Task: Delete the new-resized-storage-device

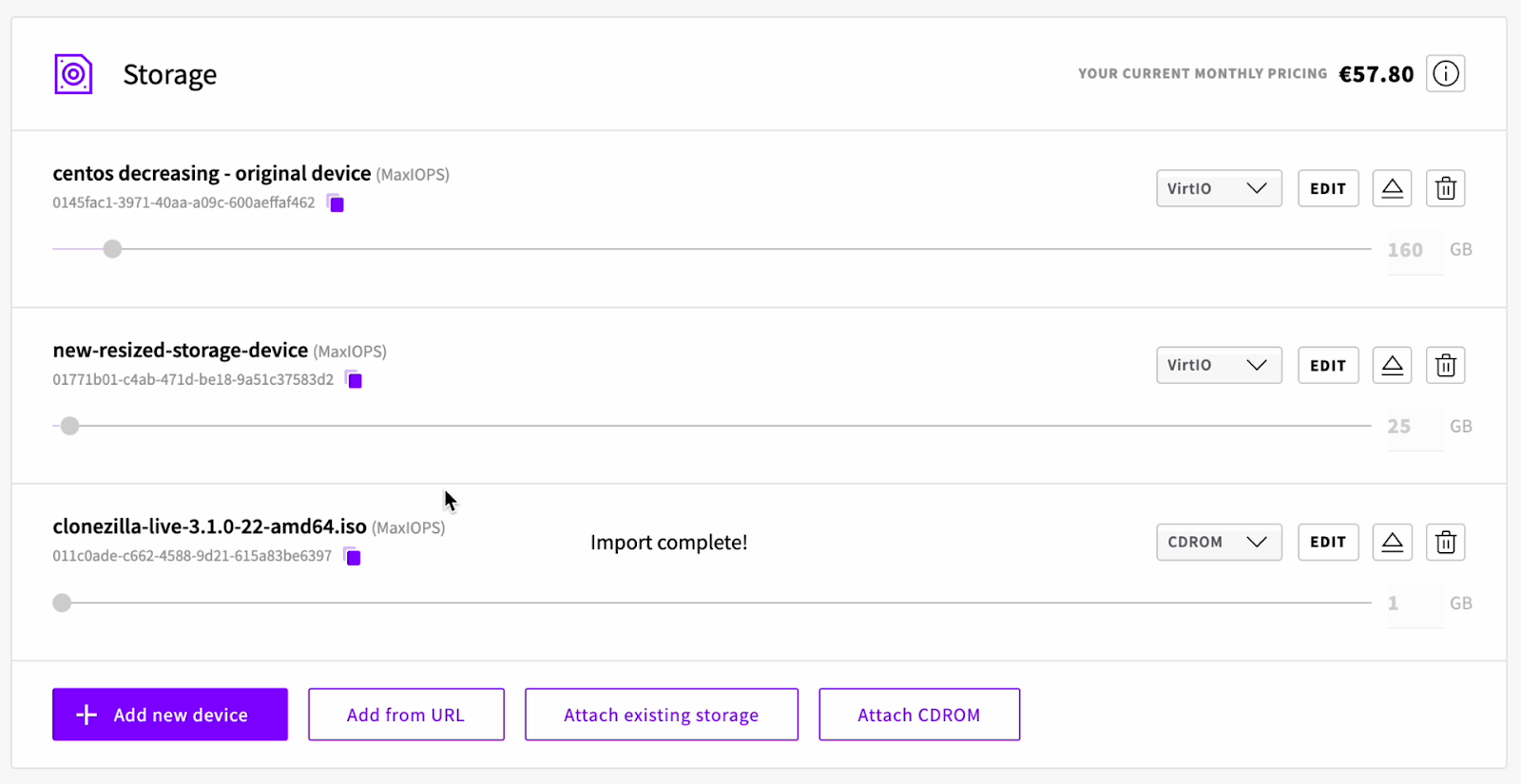Action: click(1445, 365)
